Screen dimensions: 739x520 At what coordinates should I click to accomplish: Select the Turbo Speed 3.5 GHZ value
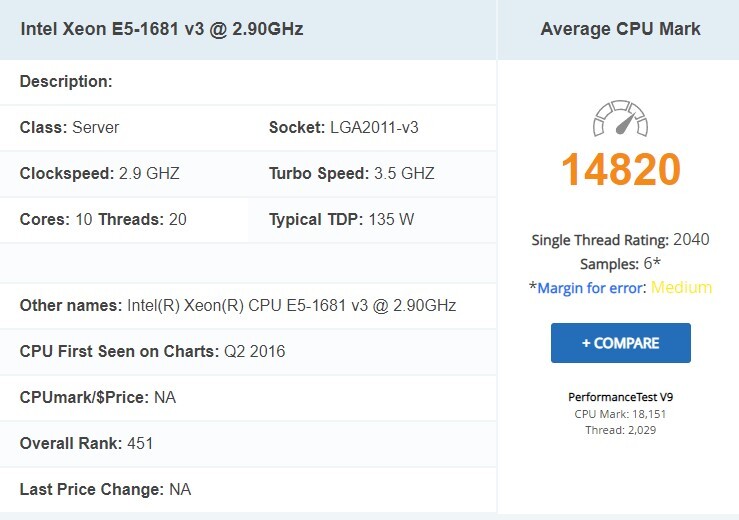tap(351, 173)
